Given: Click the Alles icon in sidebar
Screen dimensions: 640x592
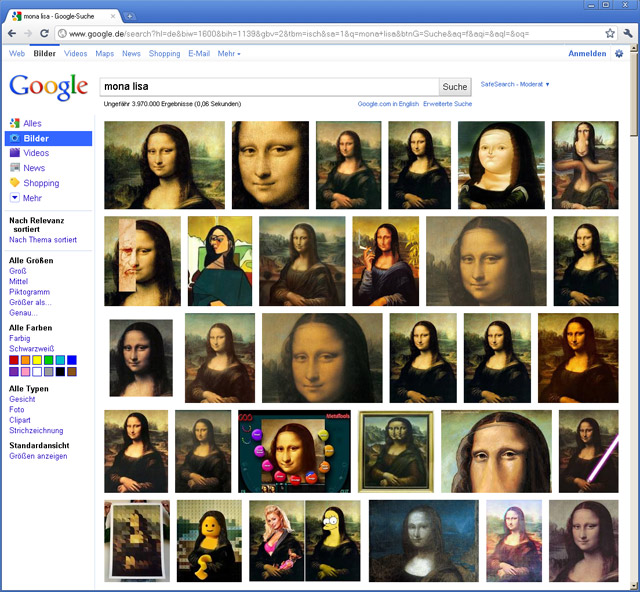Looking at the screenshot, I should 15,123.
